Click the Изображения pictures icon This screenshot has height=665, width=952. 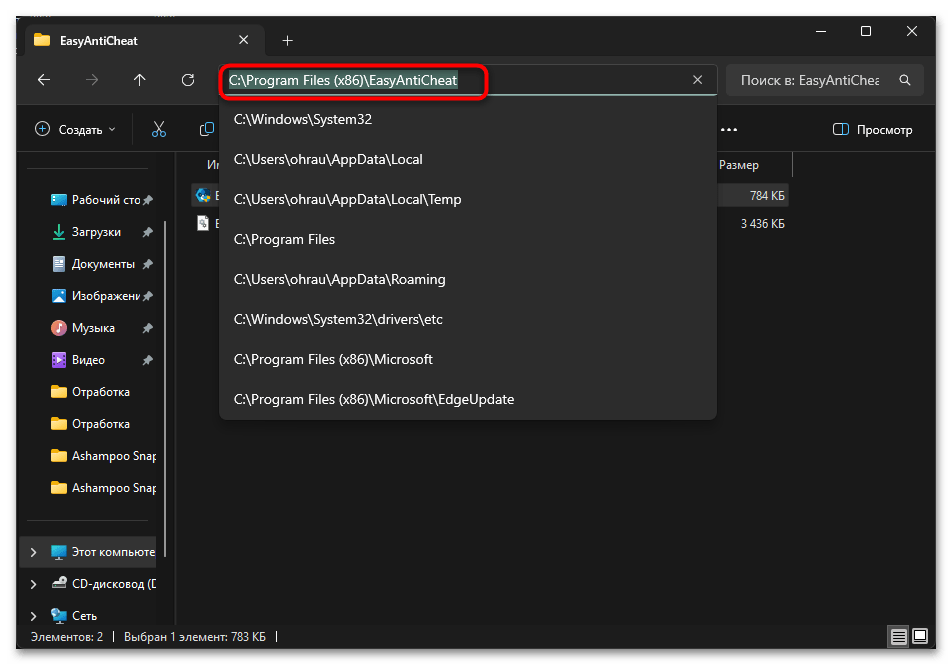coord(59,296)
